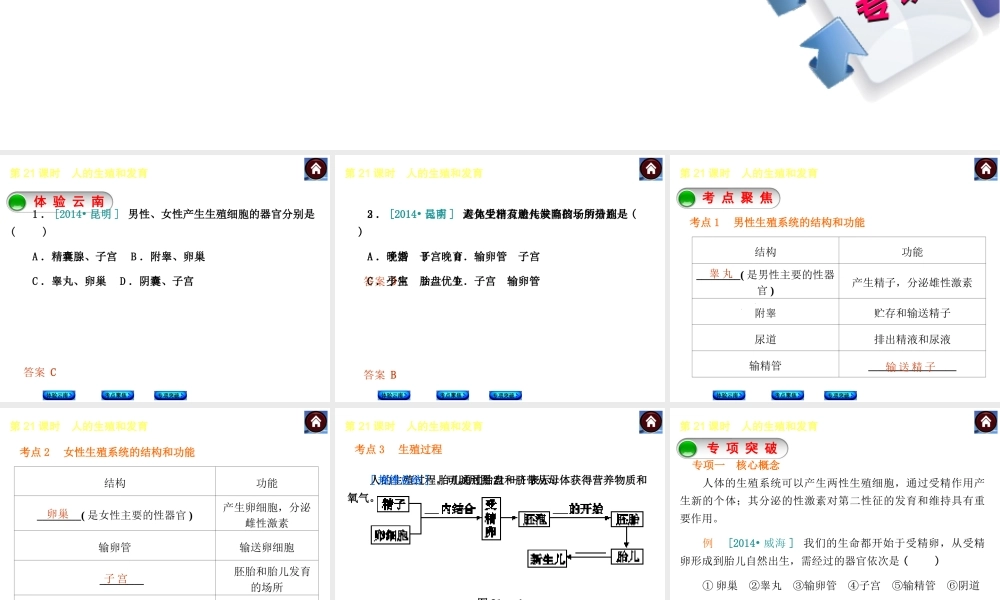This screenshot has width=1000, height=600.
Task: Click the green 专项突破 badge
Action: [x=732, y=448]
